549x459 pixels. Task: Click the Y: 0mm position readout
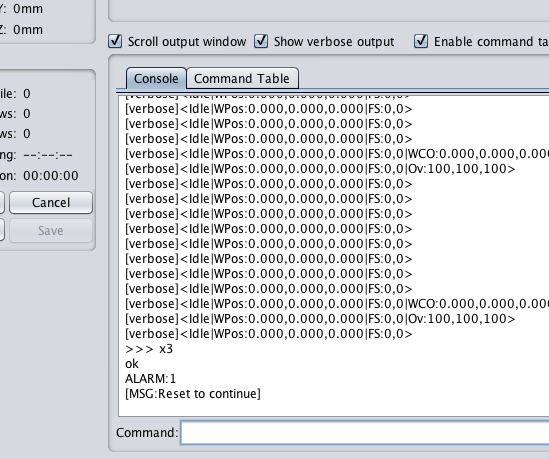click(x=21, y=9)
